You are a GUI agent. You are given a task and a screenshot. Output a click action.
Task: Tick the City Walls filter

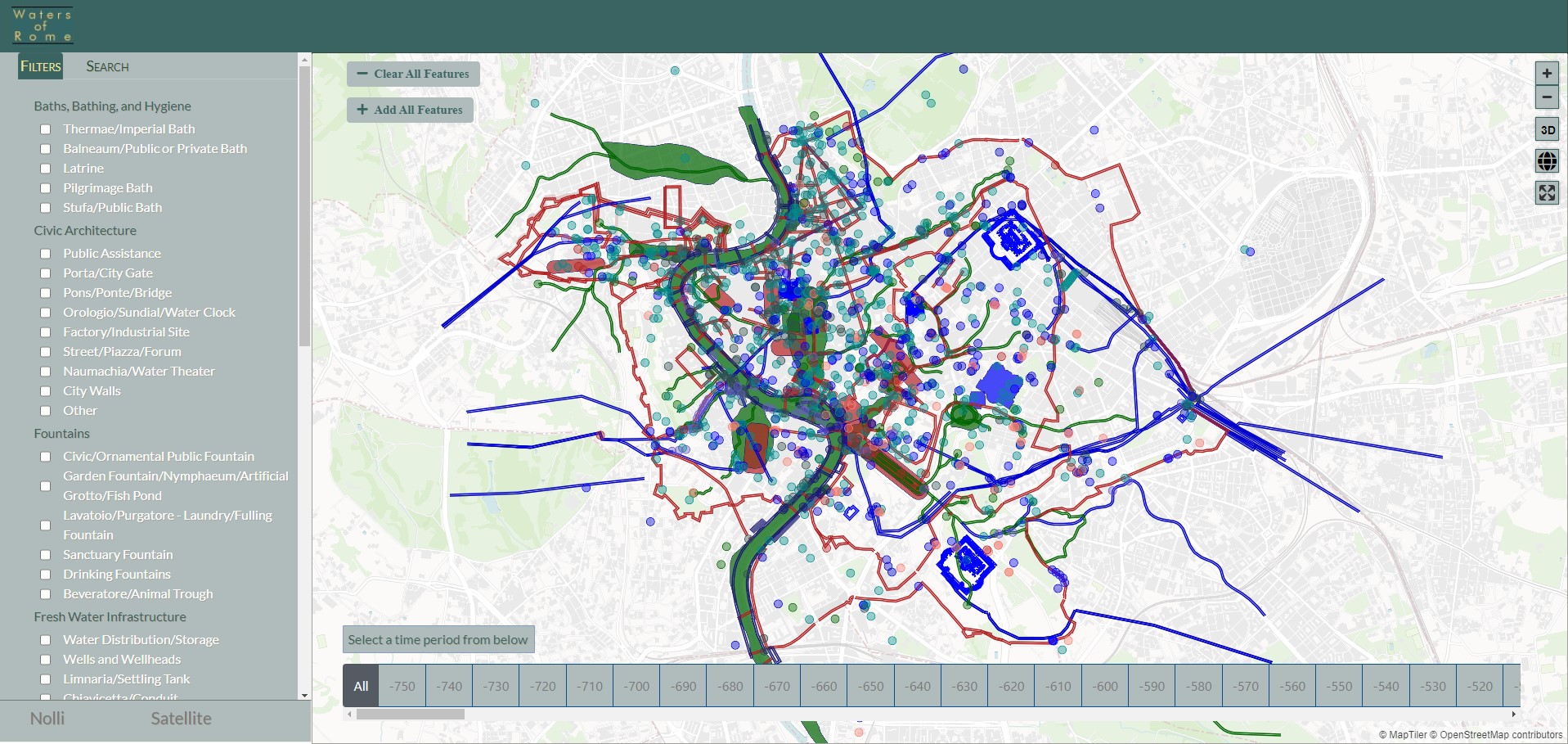(x=46, y=391)
